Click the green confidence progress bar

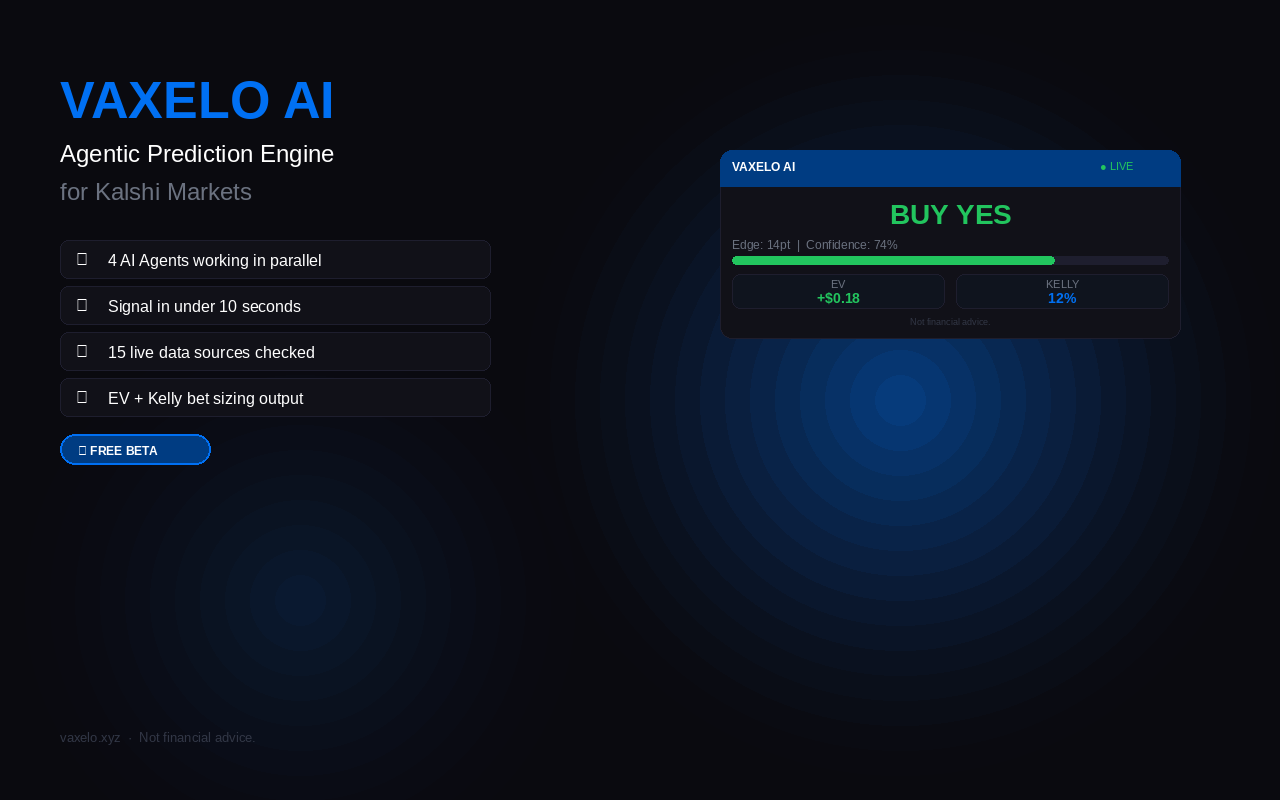pos(893,260)
